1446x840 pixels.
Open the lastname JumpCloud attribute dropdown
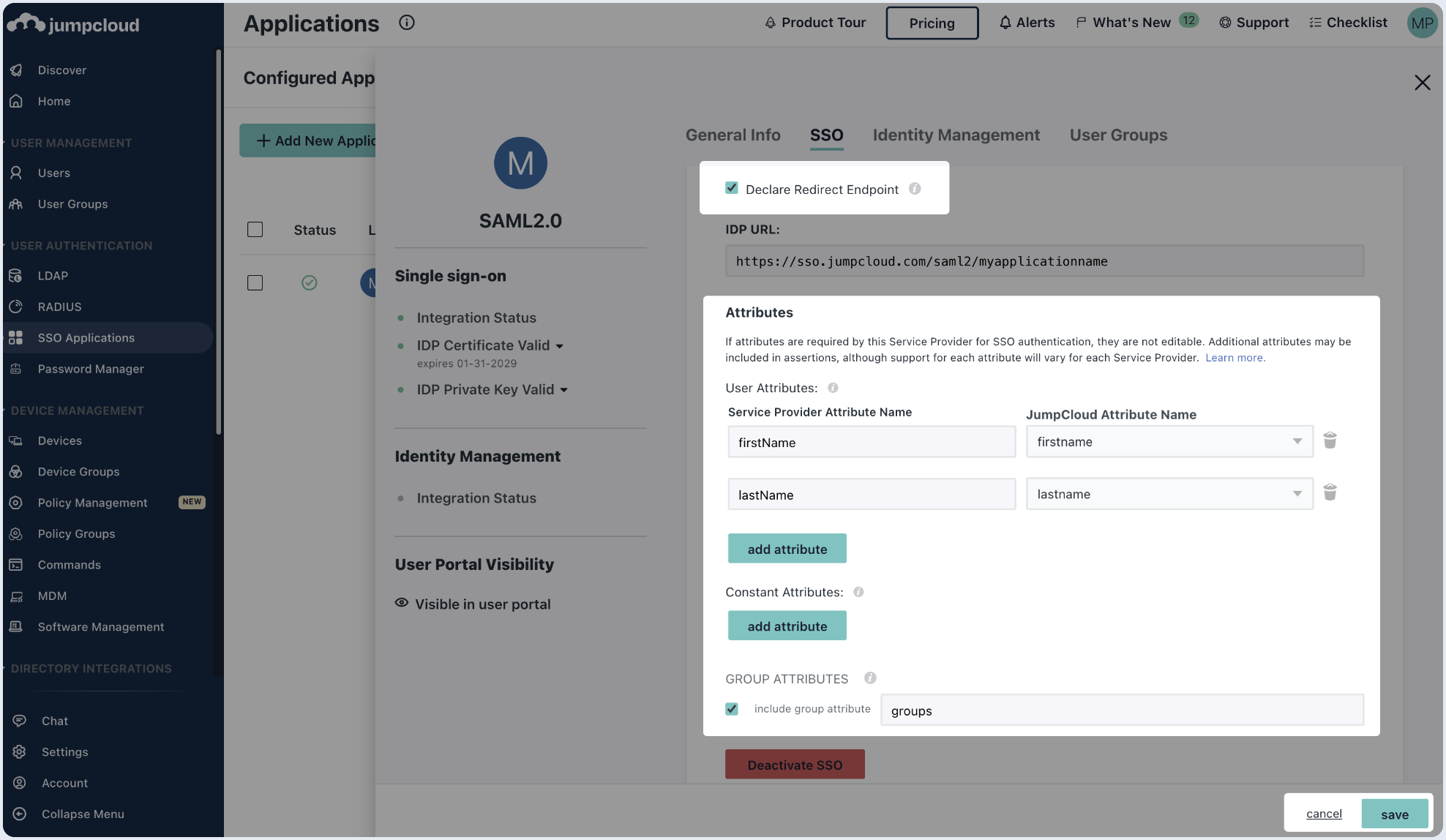point(1169,495)
